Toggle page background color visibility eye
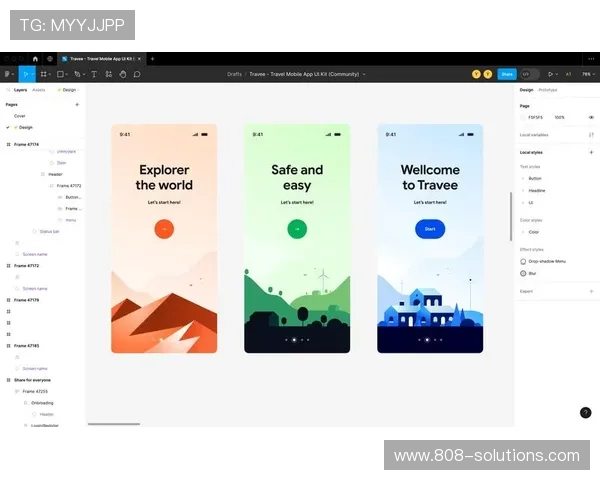Viewport: 600px width, 480px height. [591, 117]
